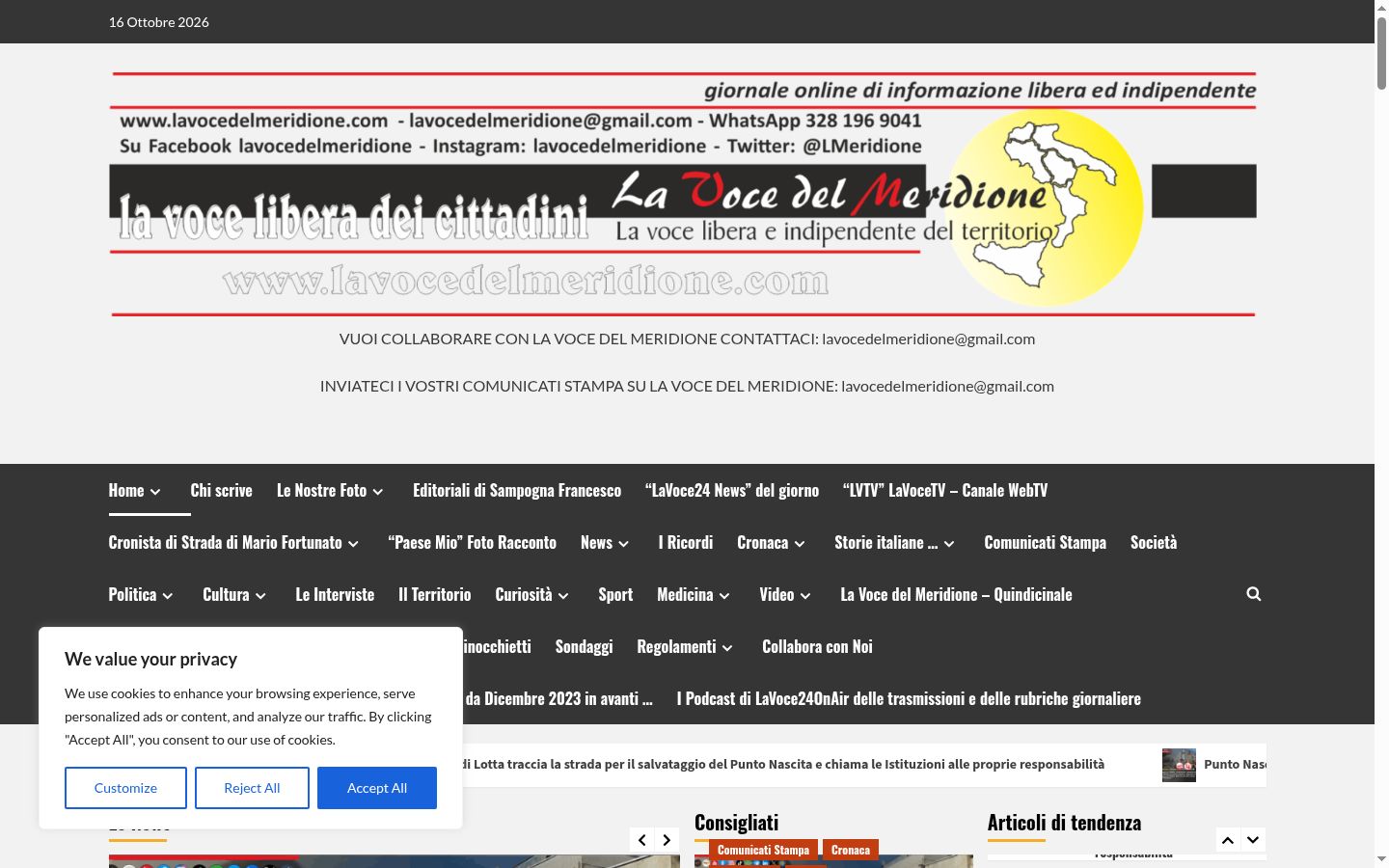Open I Podcast di LaVoce24OnAir link

[x=909, y=698]
